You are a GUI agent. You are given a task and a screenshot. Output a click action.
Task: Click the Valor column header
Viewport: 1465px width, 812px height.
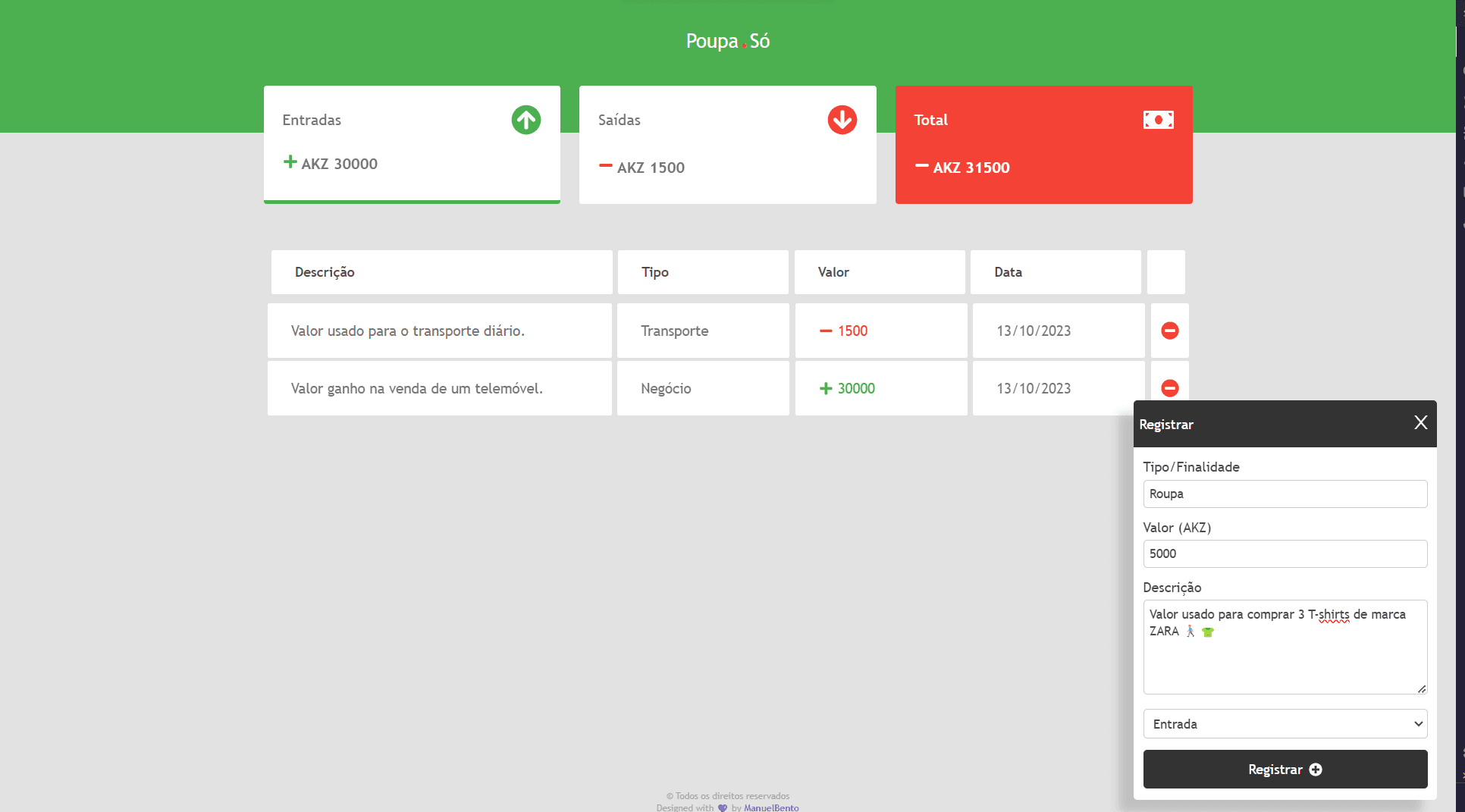coord(880,272)
